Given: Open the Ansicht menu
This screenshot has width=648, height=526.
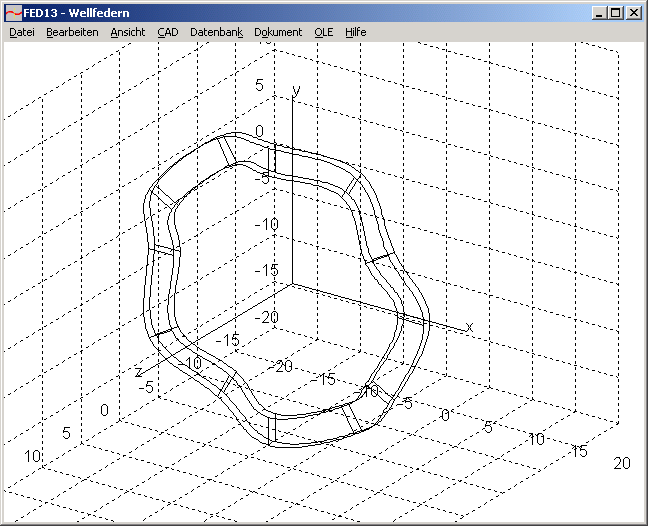Looking at the screenshot, I should 127,32.
